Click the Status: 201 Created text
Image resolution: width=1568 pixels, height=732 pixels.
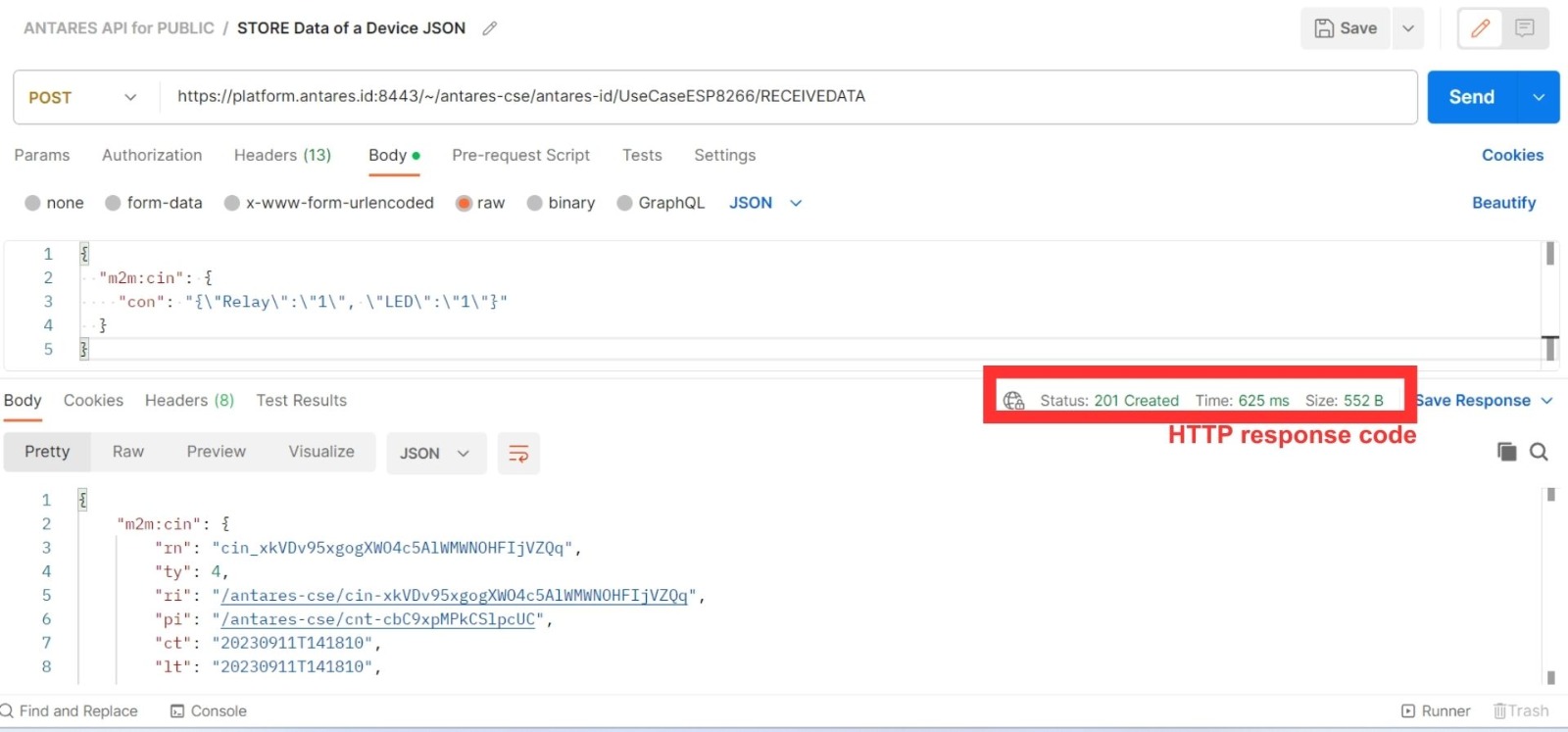[x=1109, y=401]
